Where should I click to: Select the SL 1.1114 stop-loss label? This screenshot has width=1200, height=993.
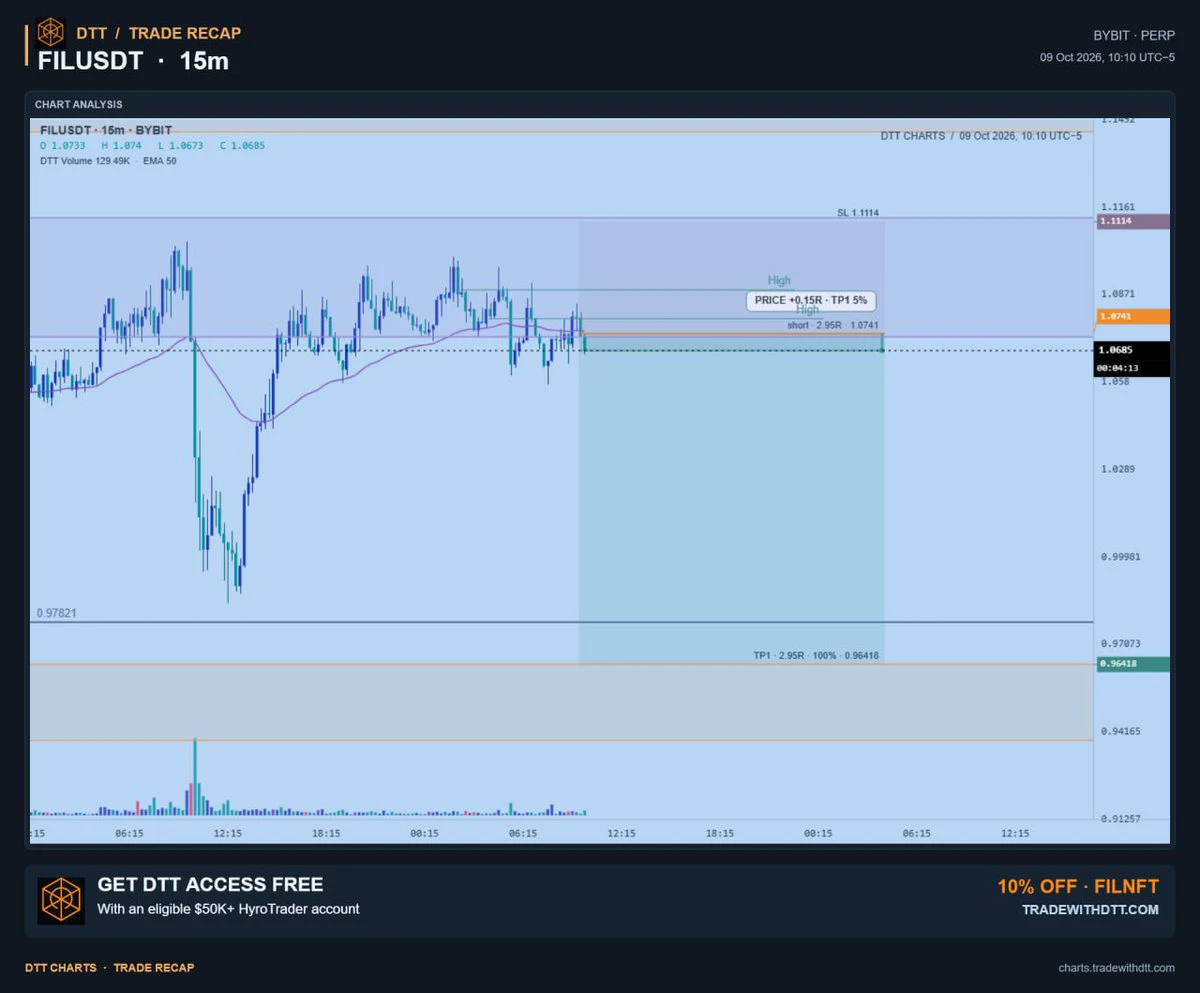pos(858,213)
